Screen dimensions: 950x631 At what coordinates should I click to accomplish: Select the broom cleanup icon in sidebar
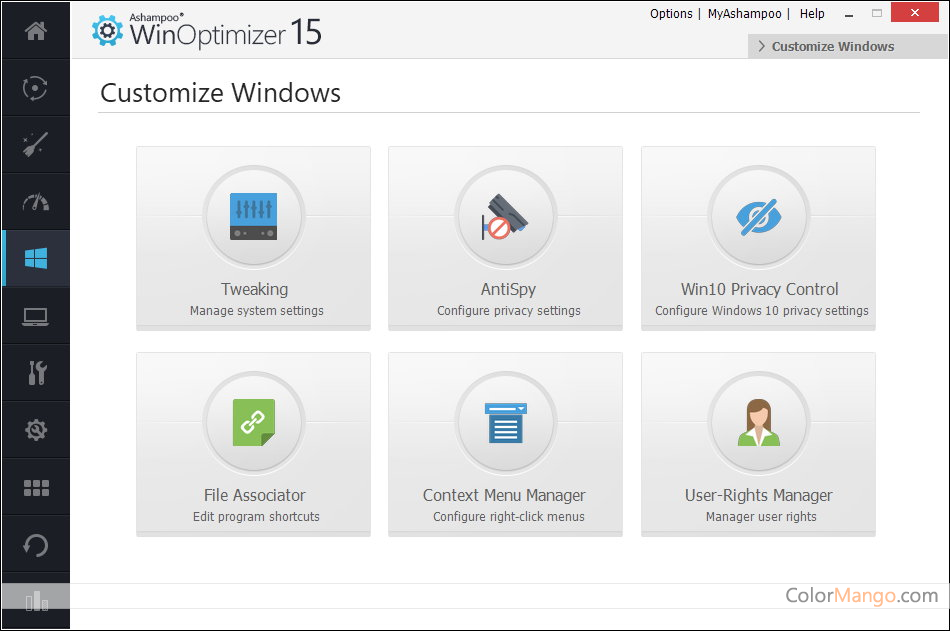point(35,144)
